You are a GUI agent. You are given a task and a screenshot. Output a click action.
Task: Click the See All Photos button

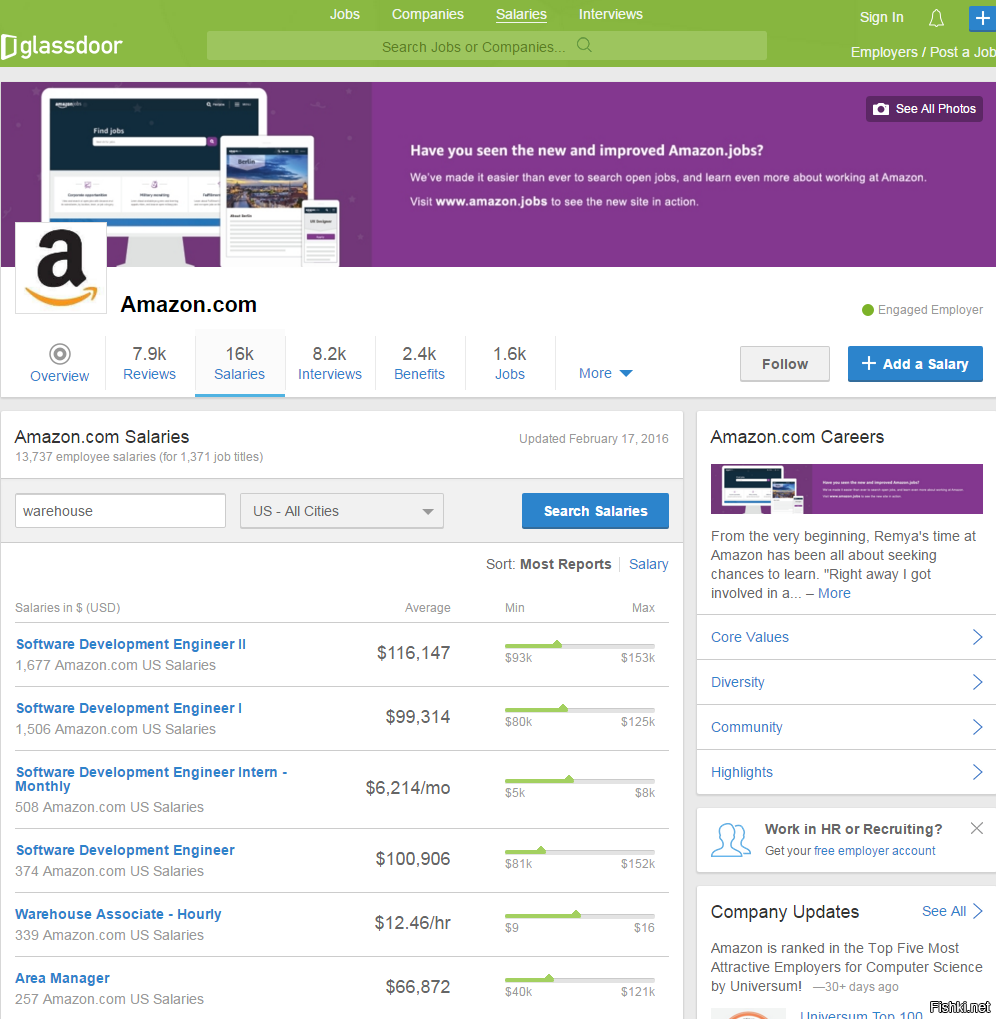(x=924, y=109)
